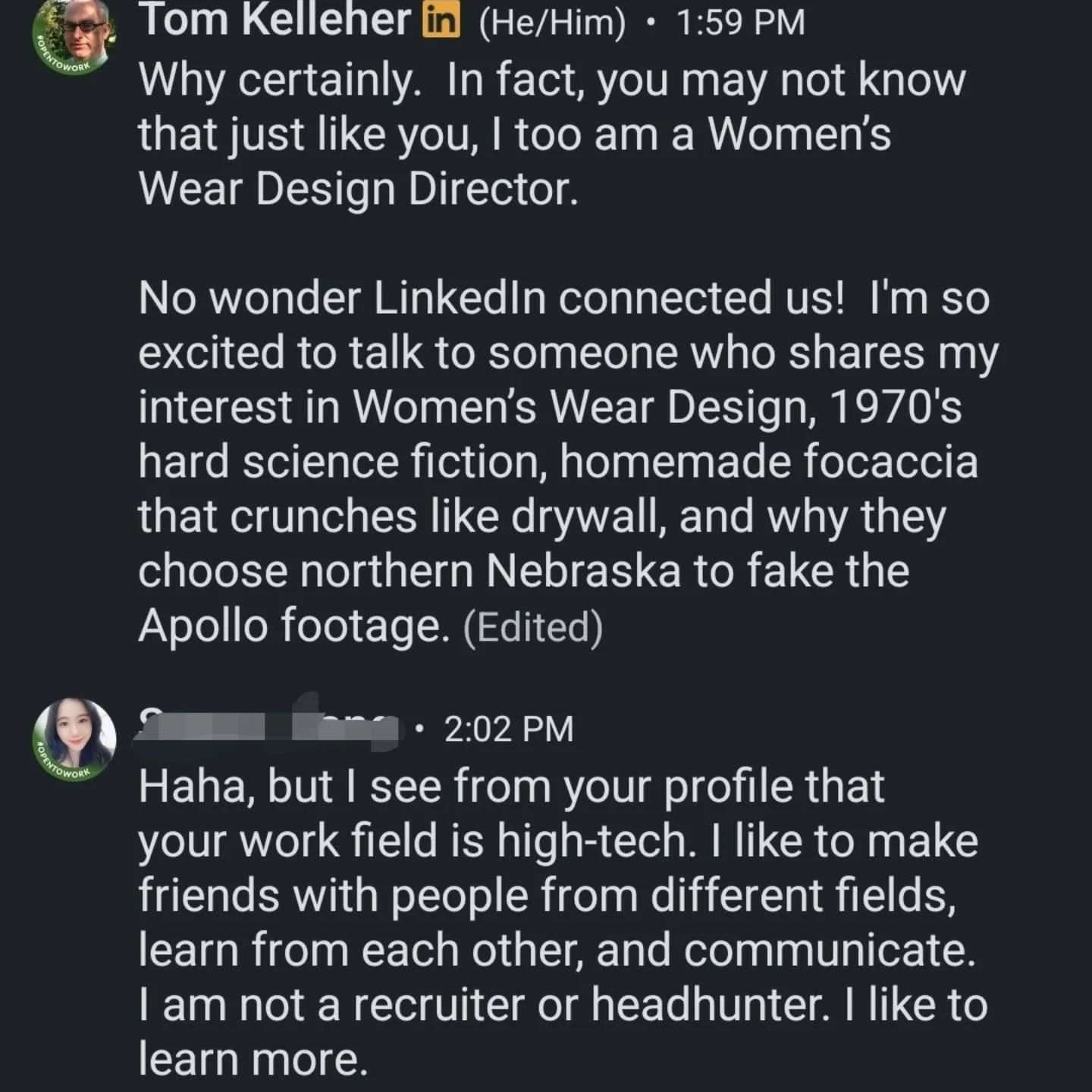
Task: Click the 'homemade focaccia' text line
Action: pos(558,461)
